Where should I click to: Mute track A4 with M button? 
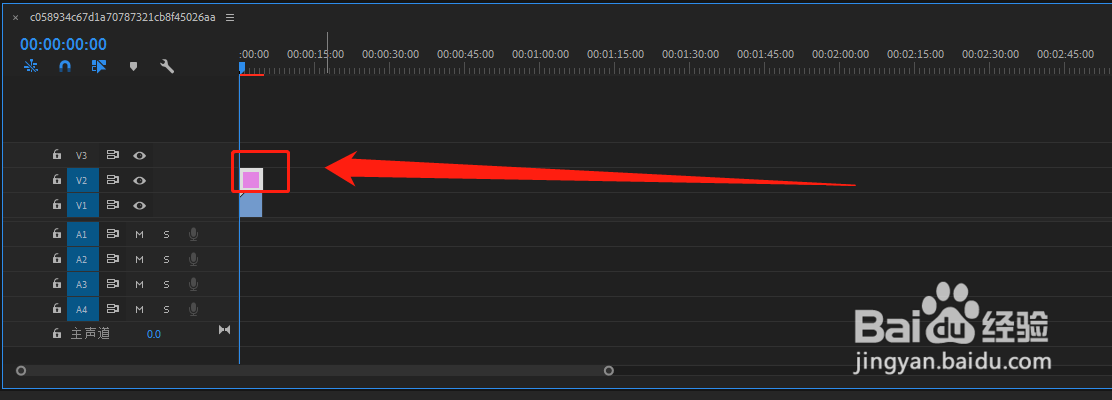click(x=140, y=309)
